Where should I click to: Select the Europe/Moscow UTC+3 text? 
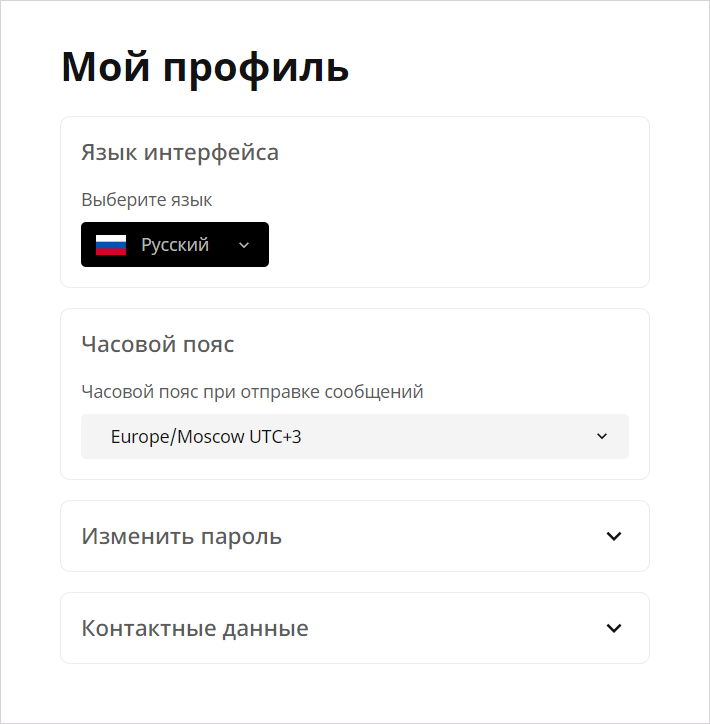(x=206, y=437)
